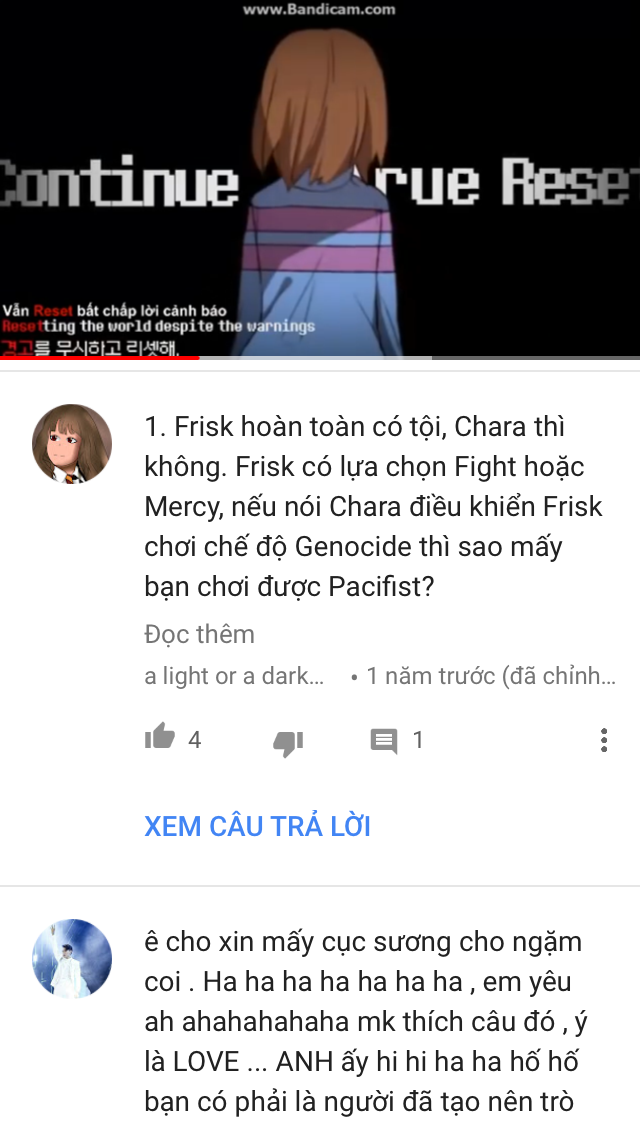
Task: Seek to the gray buffered section of timeline
Action: point(315,357)
